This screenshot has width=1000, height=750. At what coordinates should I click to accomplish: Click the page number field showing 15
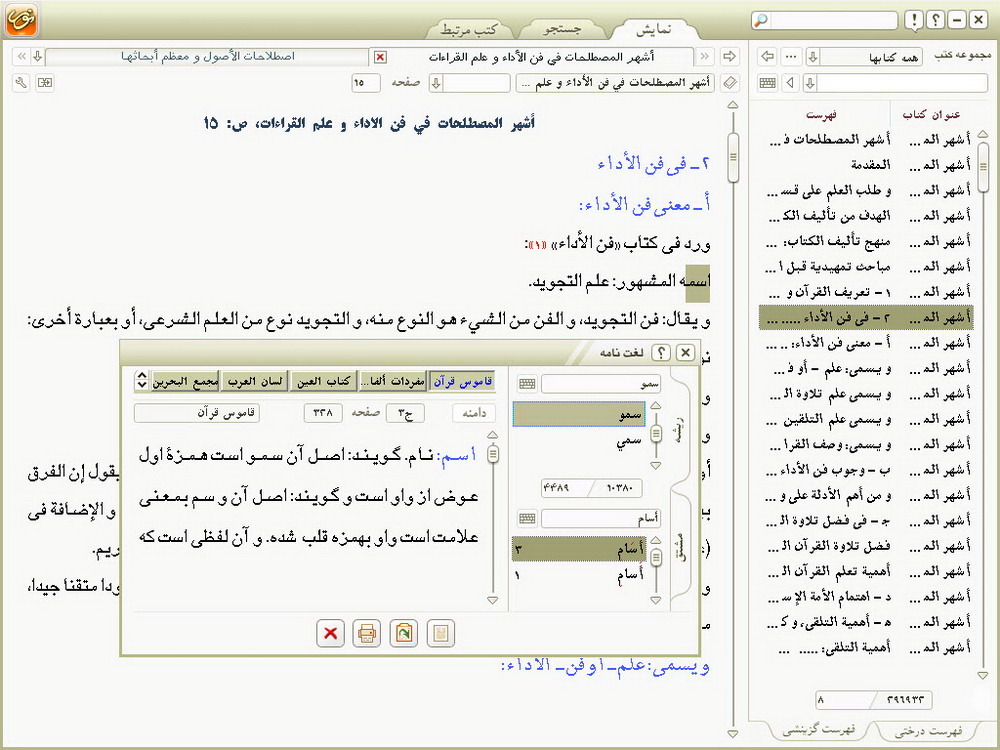click(365, 83)
